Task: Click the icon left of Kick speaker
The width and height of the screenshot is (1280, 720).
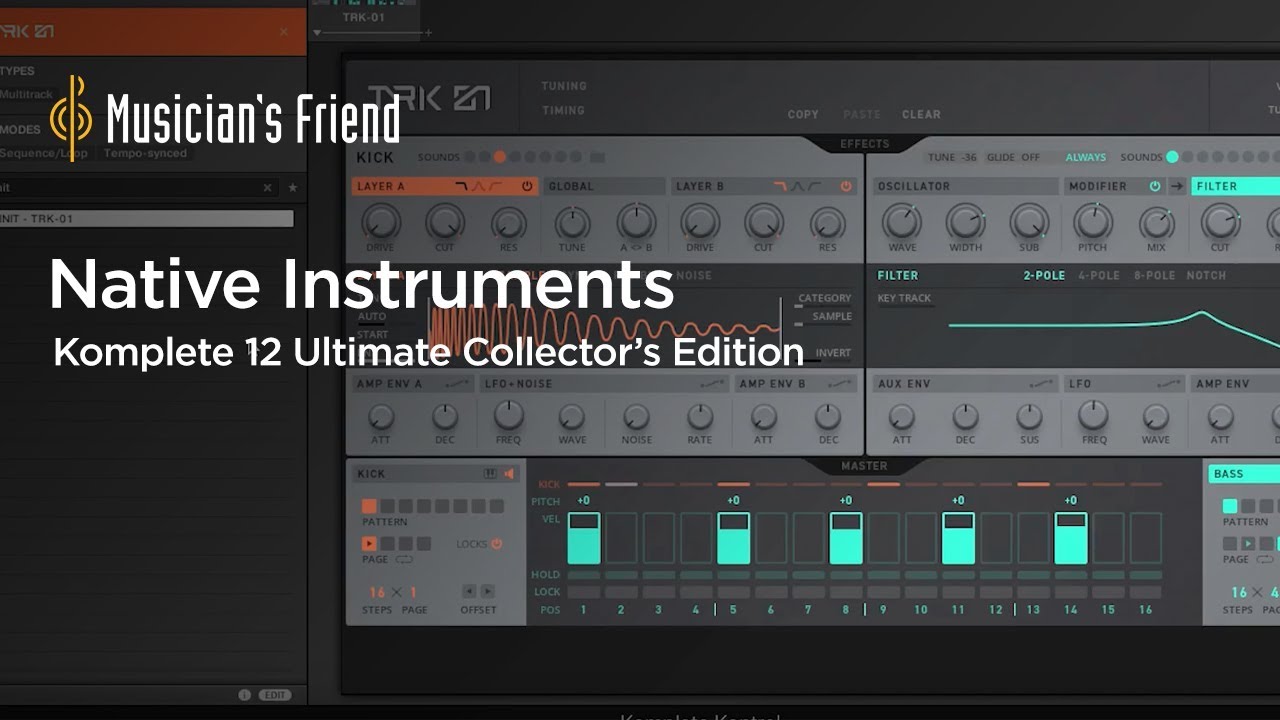Action: coord(490,474)
